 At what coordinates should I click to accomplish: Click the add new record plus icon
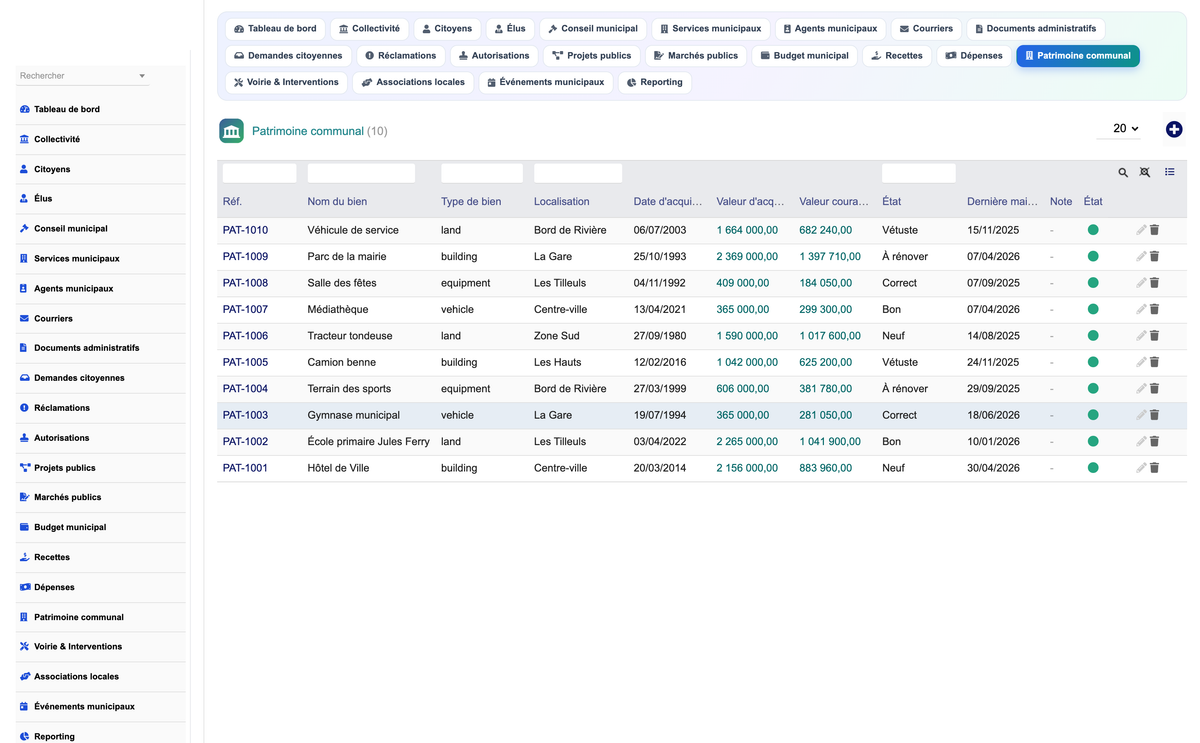pyautogui.click(x=1174, y=129)
